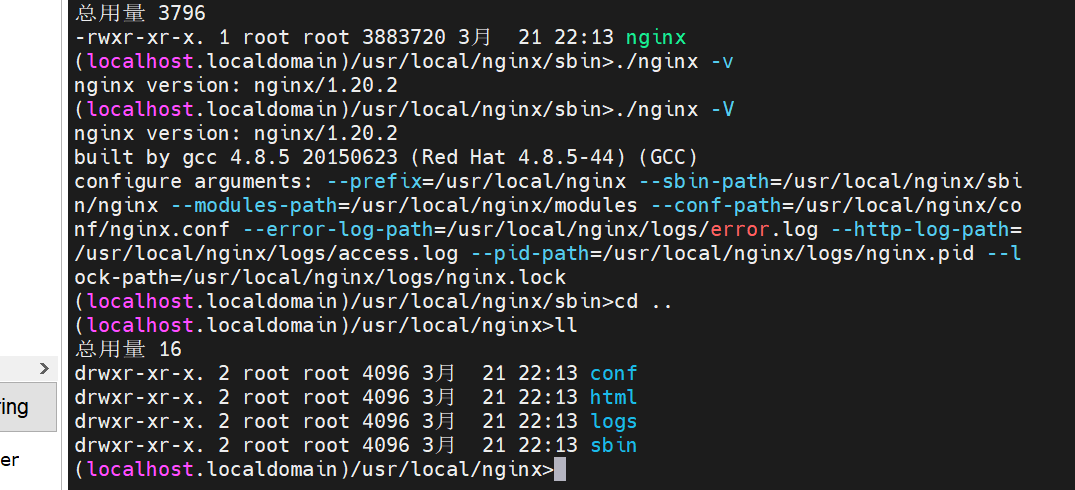The height and width of the screenshot is (490, 1075).
Task: Click the partially visible "er" label below the button
Action: click(9, 460)
